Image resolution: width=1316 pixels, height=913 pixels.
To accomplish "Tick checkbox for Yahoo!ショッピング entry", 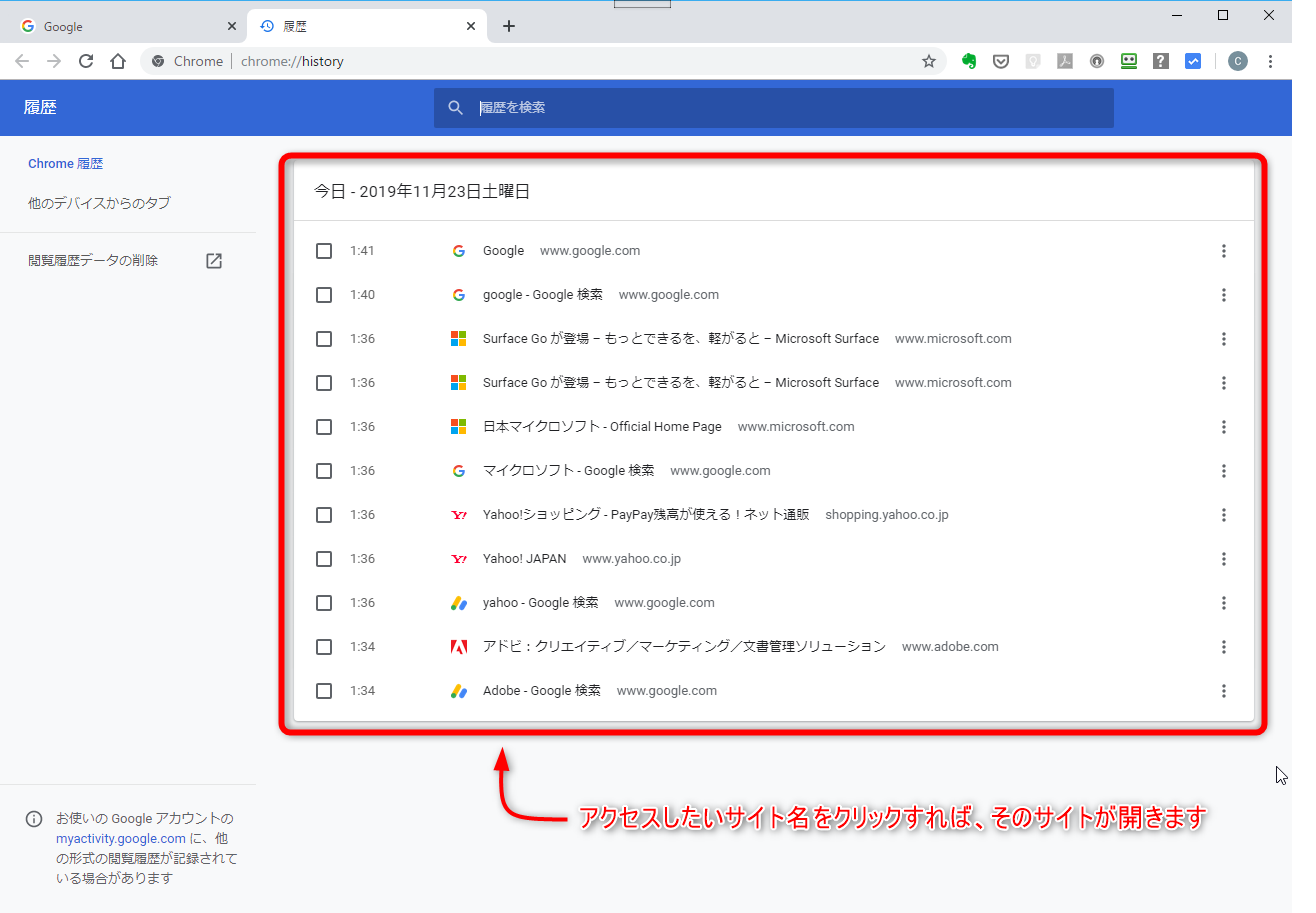I will [x=324, y=515].
